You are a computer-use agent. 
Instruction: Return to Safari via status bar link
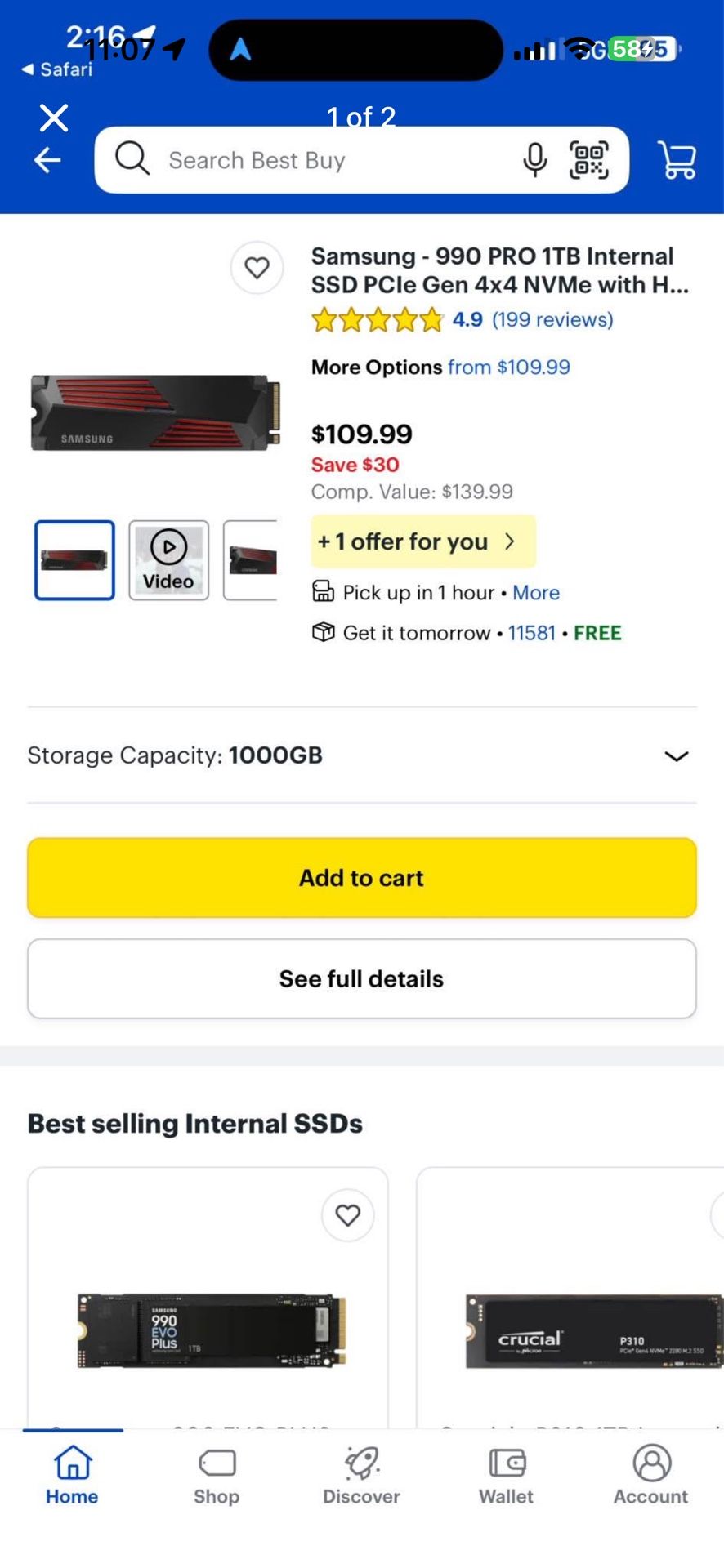[x=57, y=69]
